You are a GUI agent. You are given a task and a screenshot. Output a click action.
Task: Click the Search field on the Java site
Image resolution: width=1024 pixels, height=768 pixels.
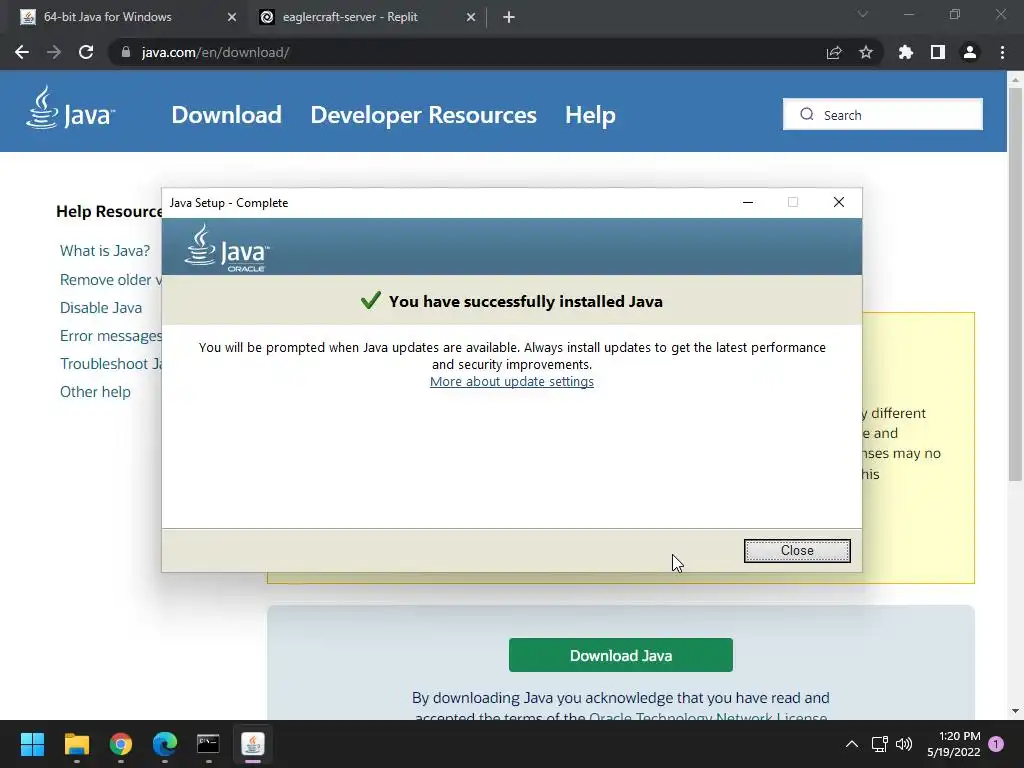pyautogui.click(x=882, y=114)
